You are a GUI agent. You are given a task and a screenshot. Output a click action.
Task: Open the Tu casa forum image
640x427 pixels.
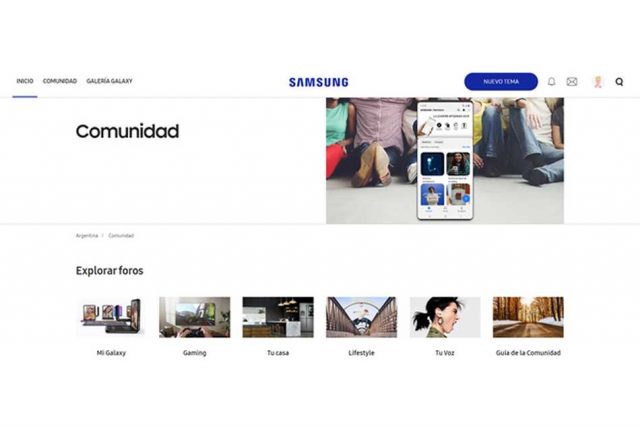tap(278, 317)
